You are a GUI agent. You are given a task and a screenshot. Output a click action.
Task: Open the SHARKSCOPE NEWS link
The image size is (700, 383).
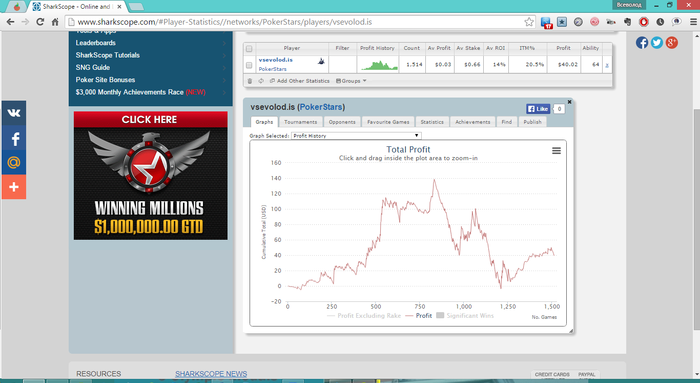[211, 374]
